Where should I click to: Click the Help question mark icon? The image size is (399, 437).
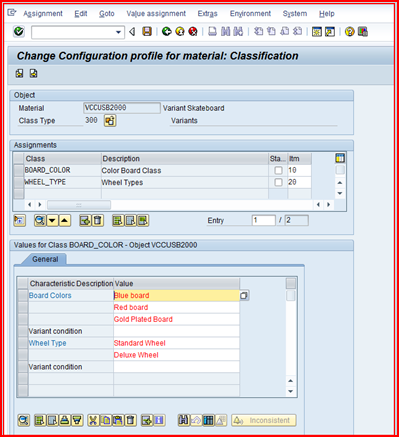coord(350,32)
